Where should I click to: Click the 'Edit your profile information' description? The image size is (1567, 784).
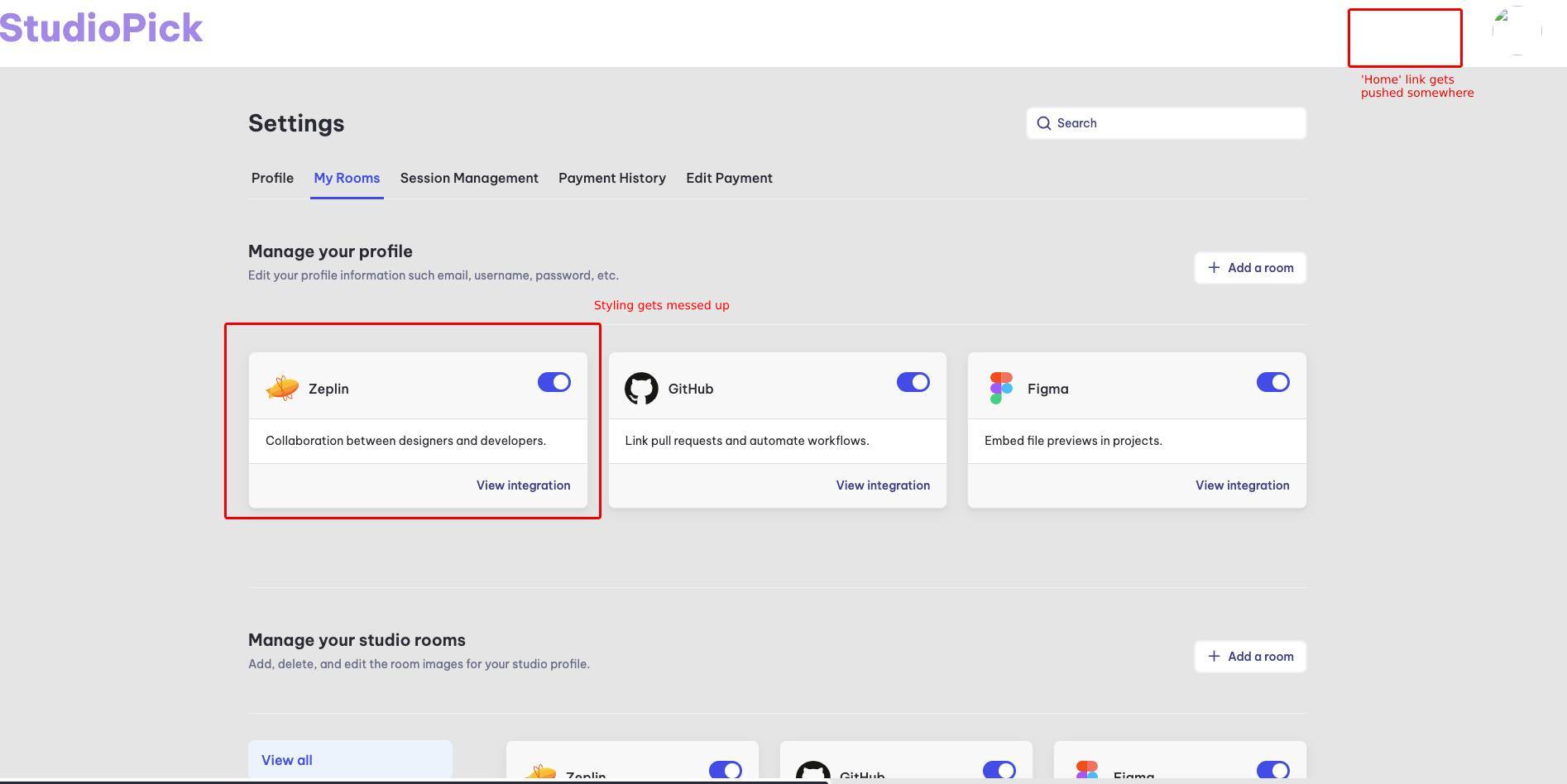434,275
